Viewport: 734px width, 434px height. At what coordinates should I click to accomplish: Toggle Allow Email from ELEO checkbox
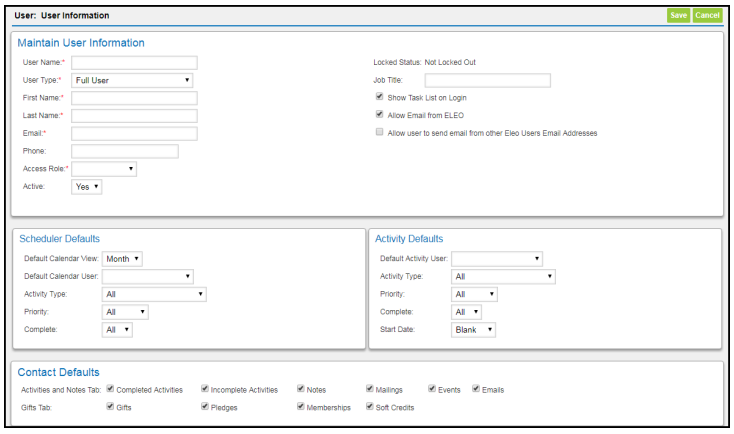pos(380,114)
